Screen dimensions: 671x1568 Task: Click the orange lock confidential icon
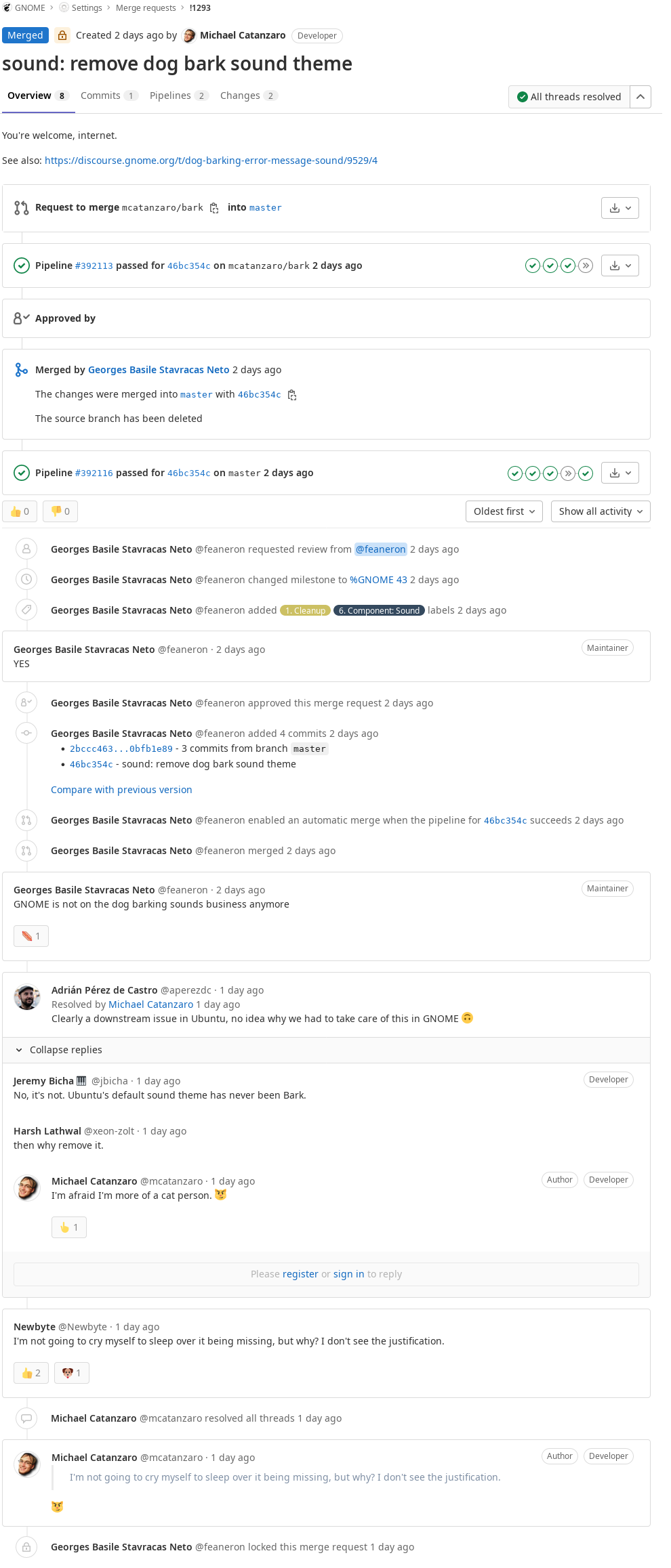(62, 35)
